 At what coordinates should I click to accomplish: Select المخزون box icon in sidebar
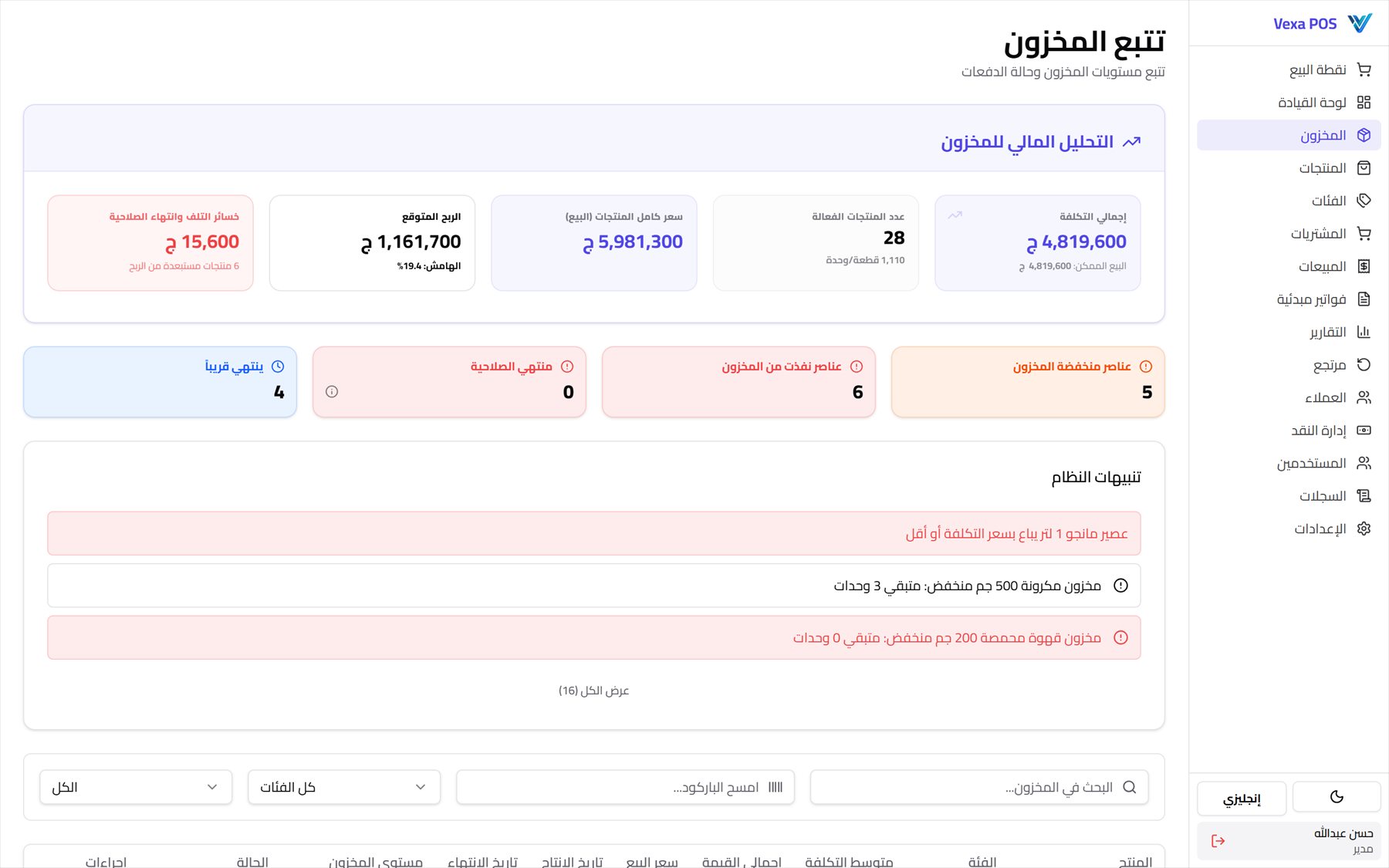(x=1364, y=135)
